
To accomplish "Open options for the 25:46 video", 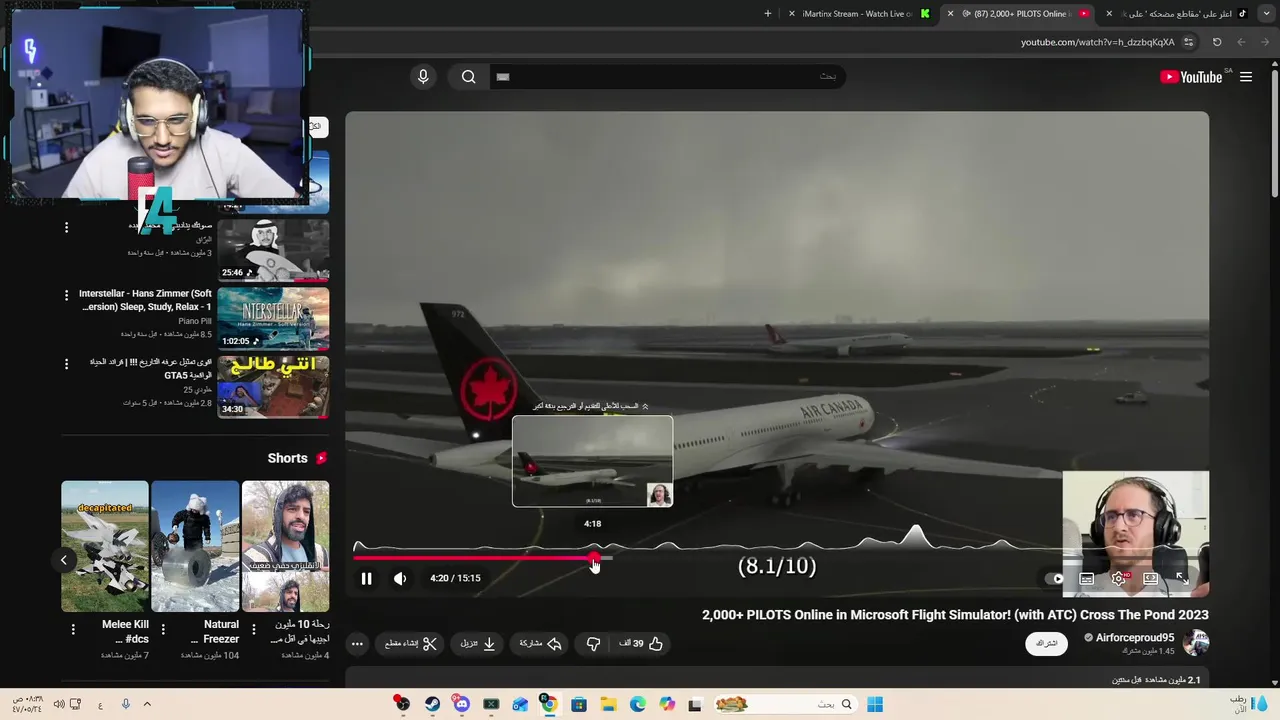I will [66, 227].
